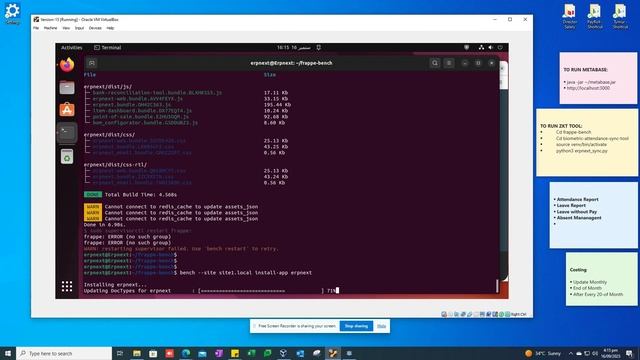
Task: Click Activities in the Ubuntu top bar
Action: [x=71, y=48]
